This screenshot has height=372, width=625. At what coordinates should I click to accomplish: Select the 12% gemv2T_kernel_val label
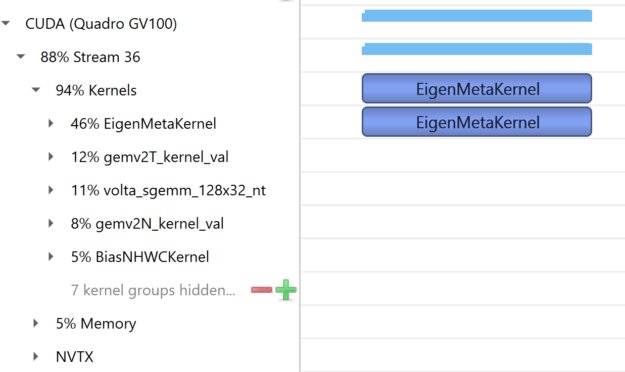[150, 157]
